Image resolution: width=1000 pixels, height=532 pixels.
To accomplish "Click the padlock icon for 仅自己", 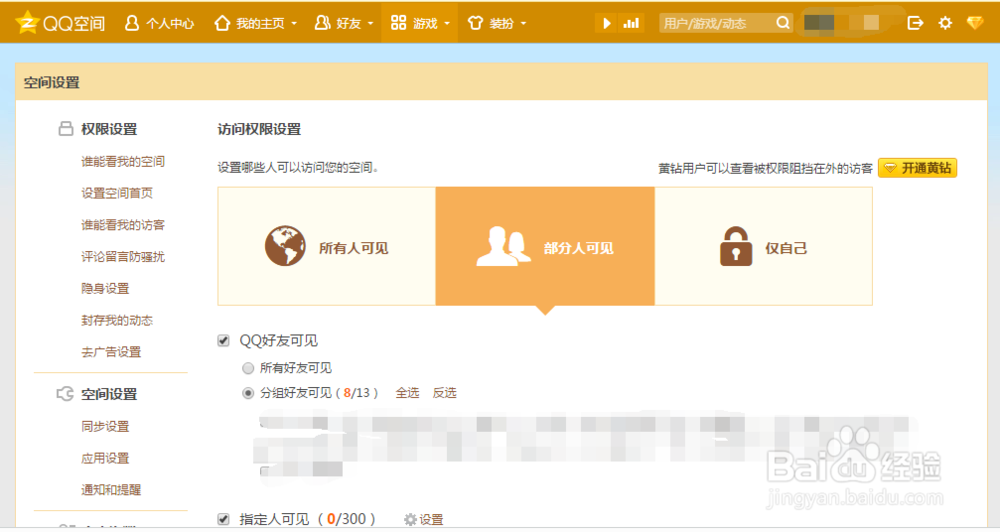I will click(x=736, y=246).
